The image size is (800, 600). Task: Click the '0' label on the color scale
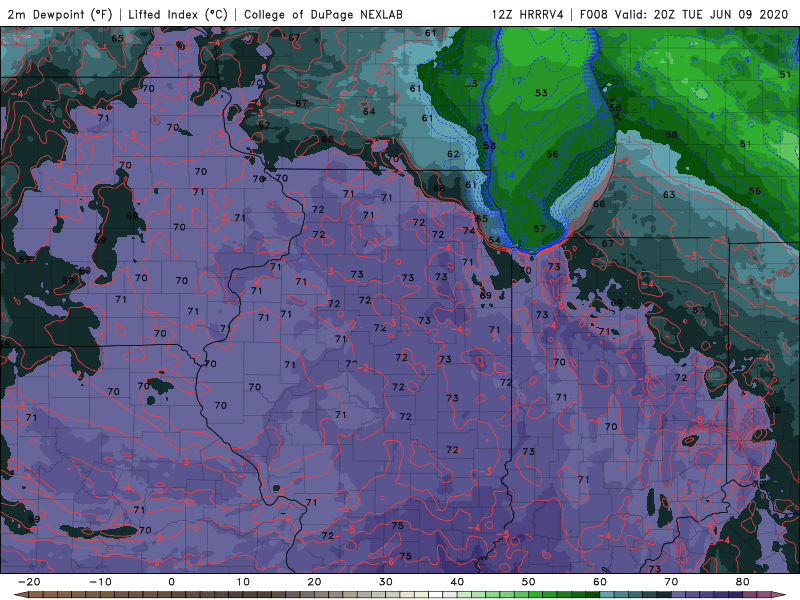click(171, 582)
